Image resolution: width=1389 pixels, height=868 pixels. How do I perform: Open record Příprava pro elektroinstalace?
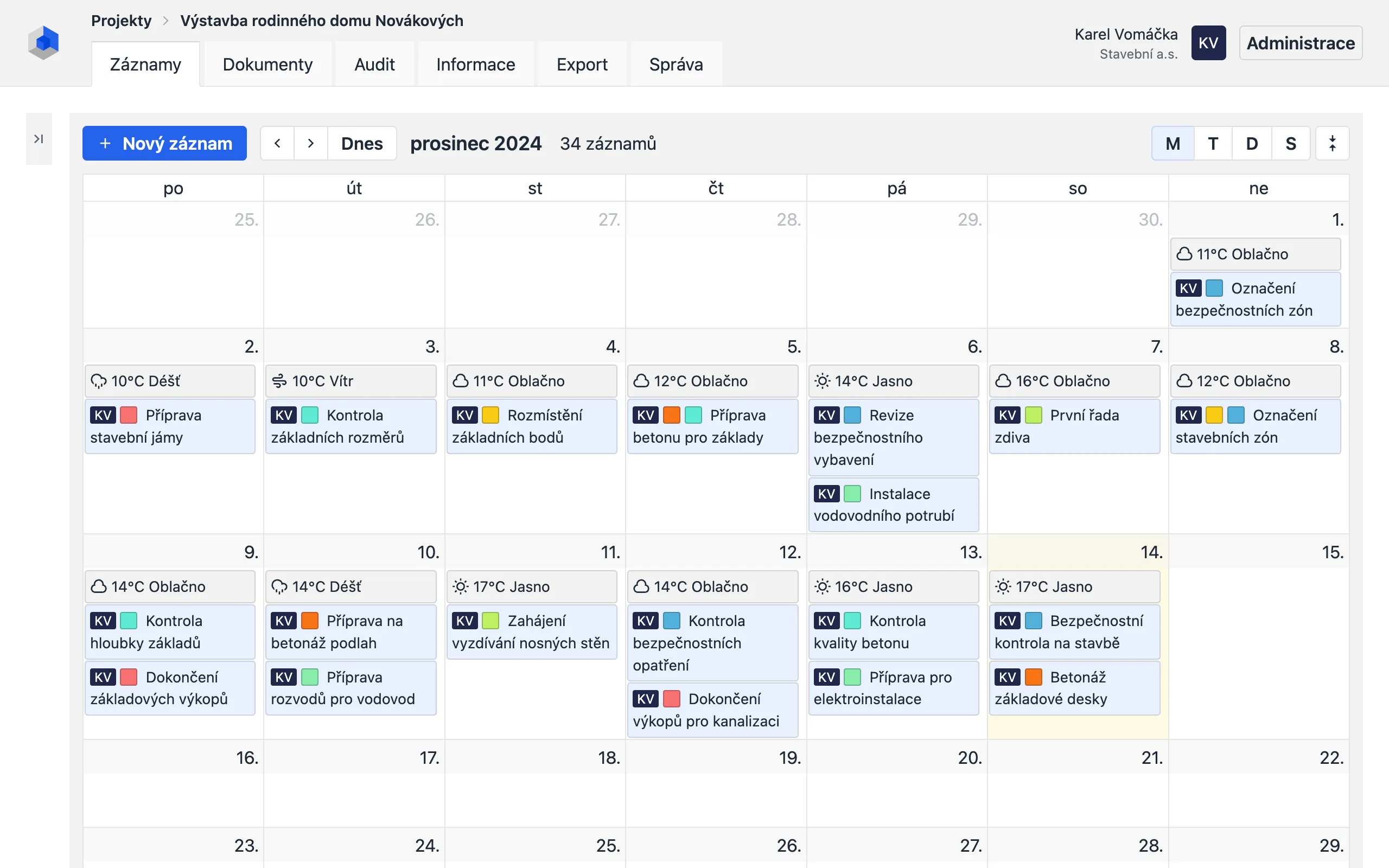[893, 688]
